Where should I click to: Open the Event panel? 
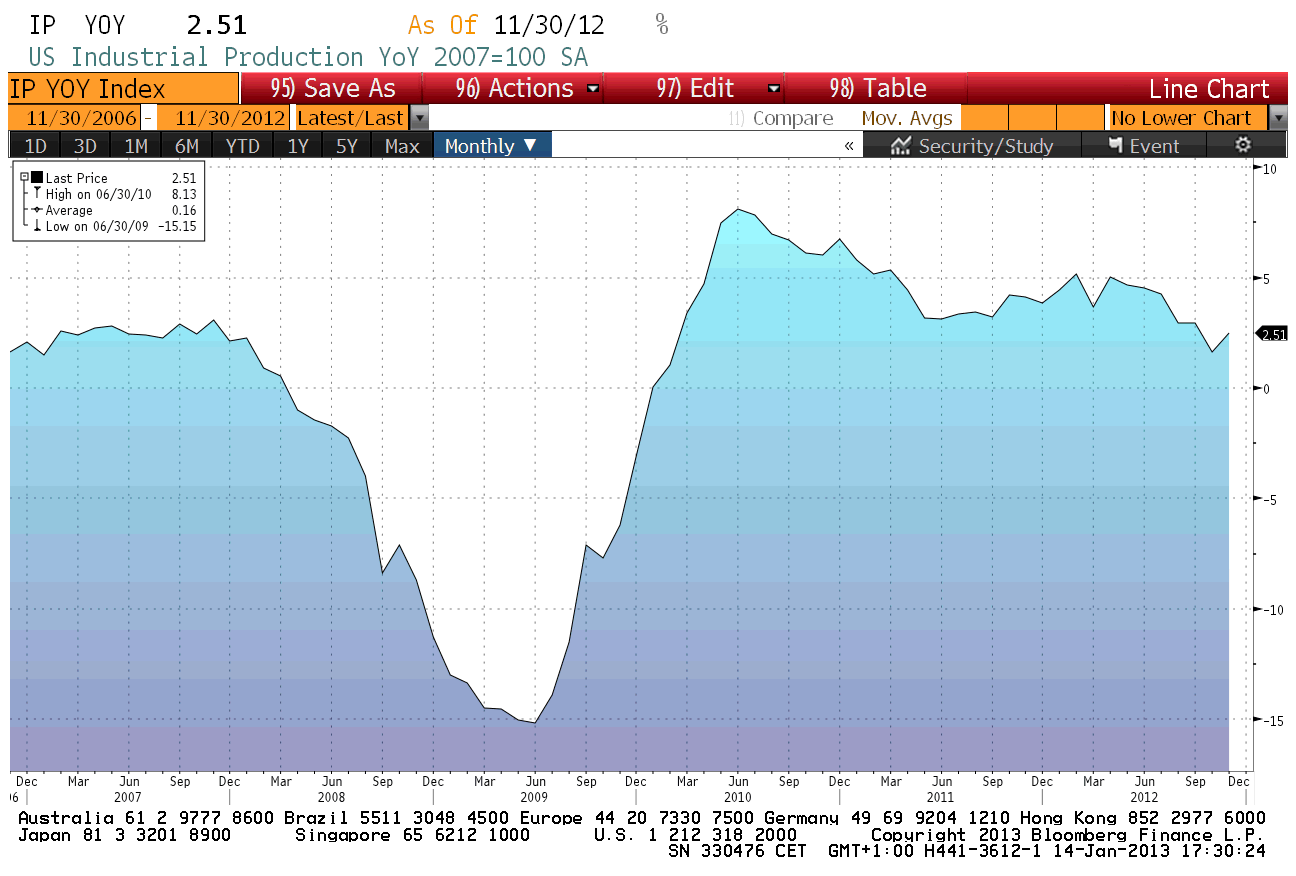1144,146
